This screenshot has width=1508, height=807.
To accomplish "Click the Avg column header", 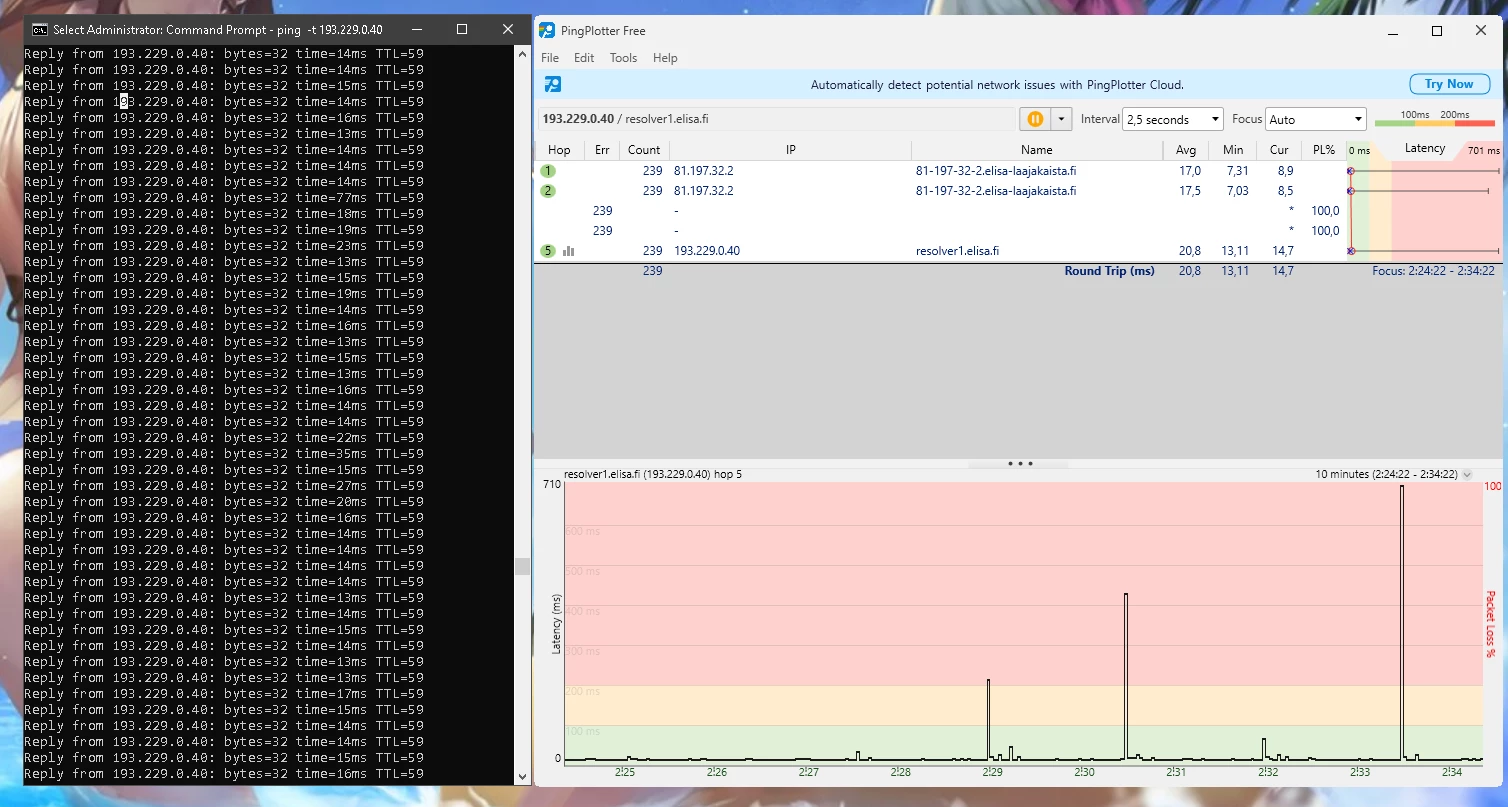I will tap(1186, 150).
